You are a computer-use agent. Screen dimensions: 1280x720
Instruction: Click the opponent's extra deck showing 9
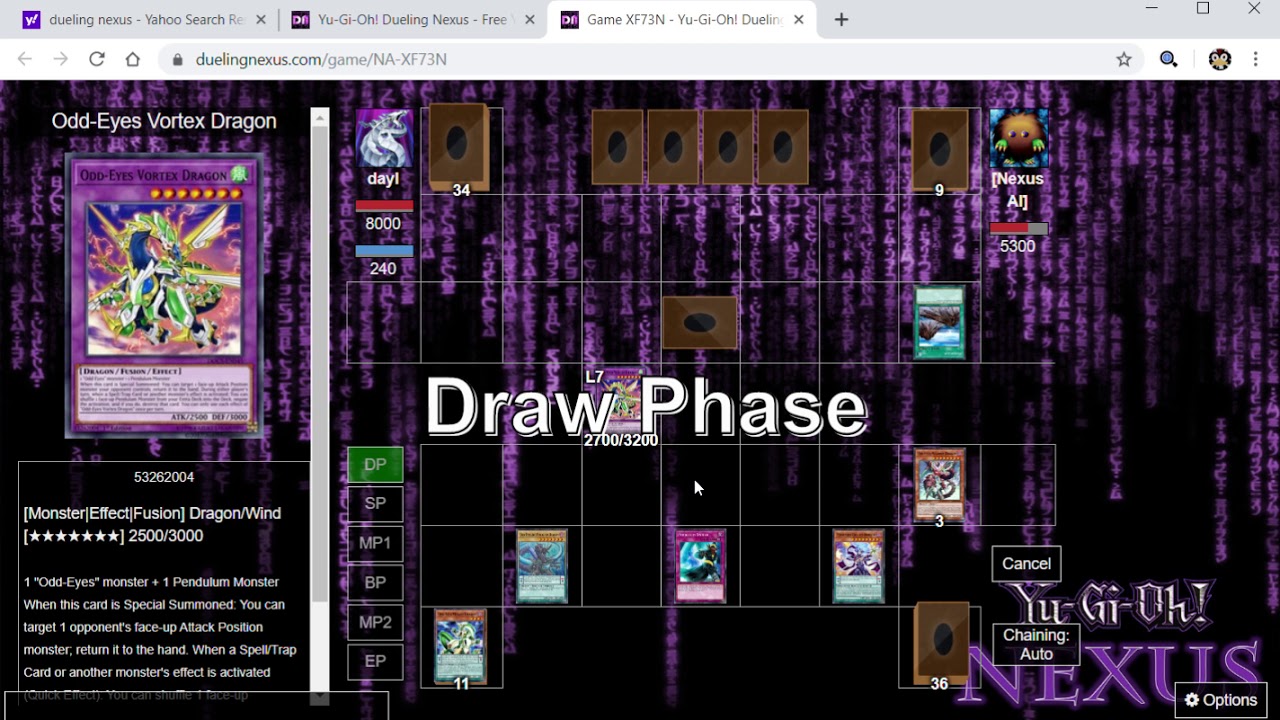tap(939, 148)
